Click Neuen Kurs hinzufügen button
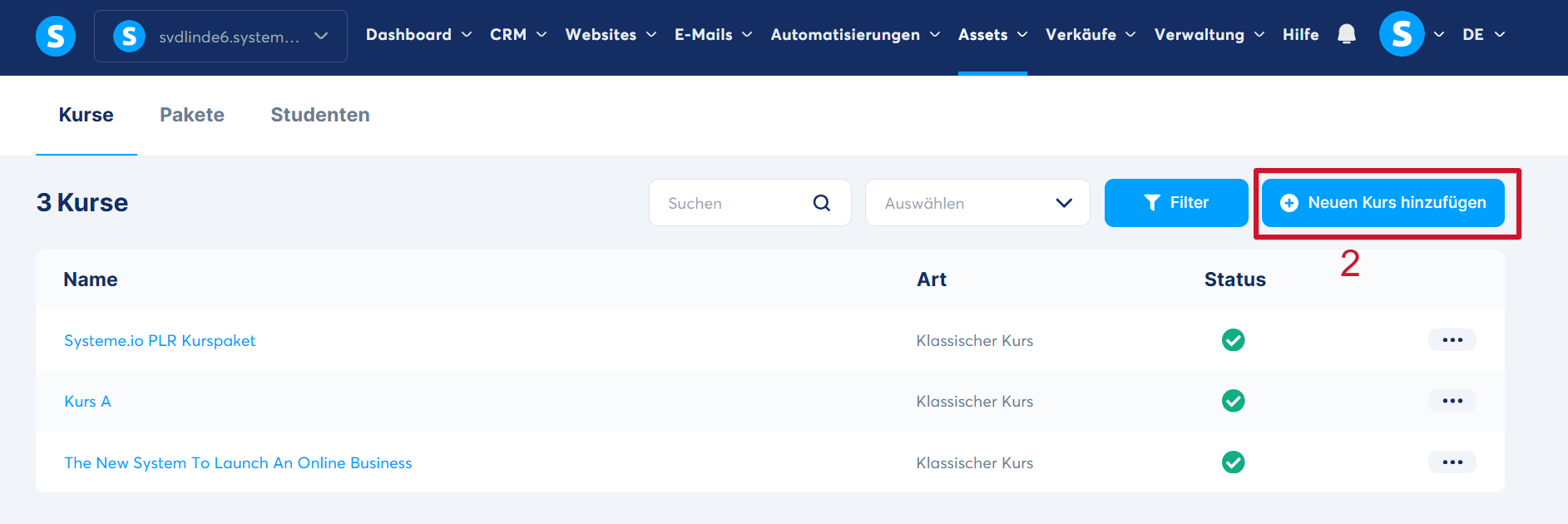Image resolution: width=1568 pixels, height=524 pixels. tap(1383, 203)
